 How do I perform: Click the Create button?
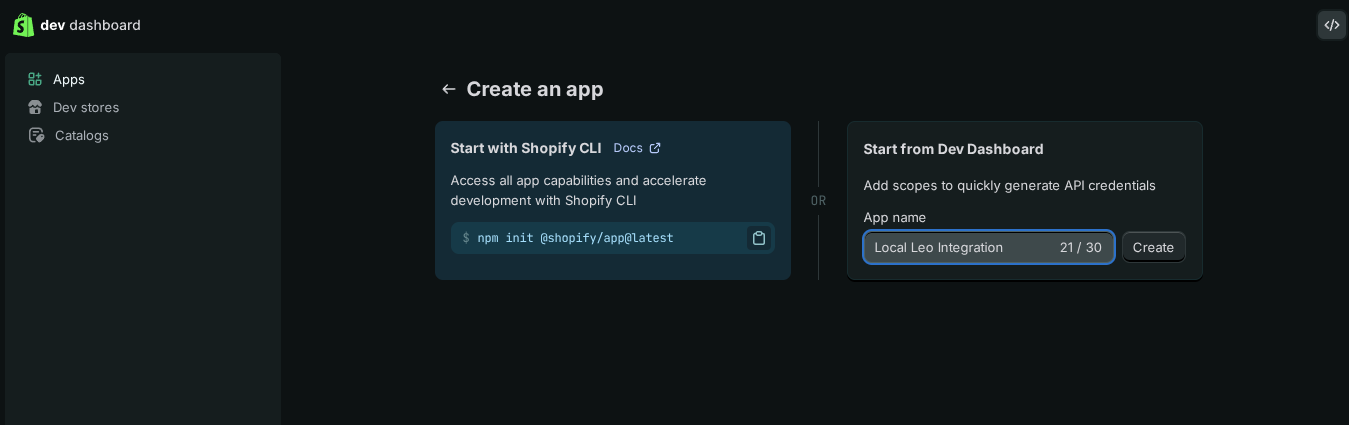click(x=1153, y=247)
